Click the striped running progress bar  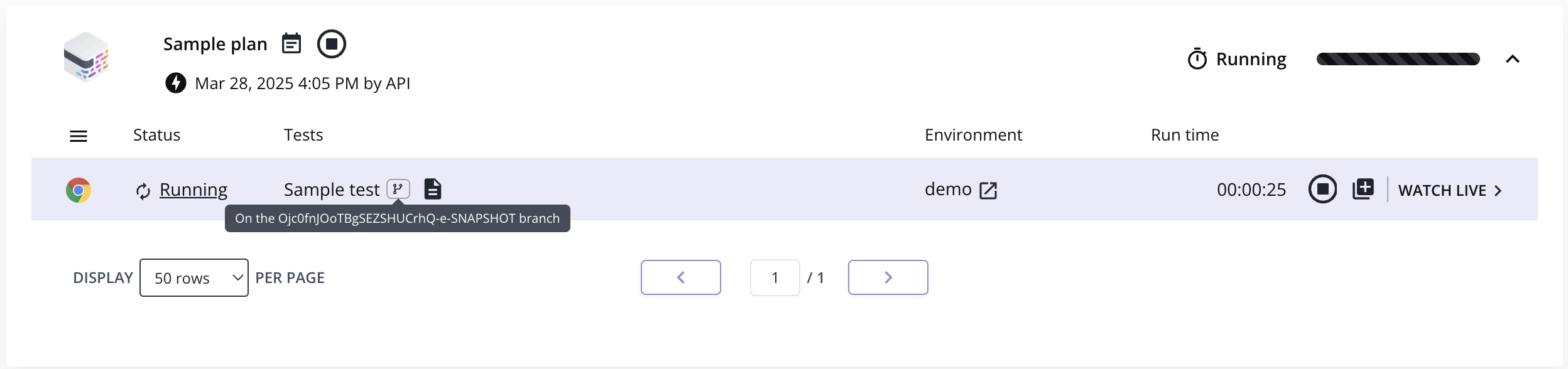point(1398,59)
